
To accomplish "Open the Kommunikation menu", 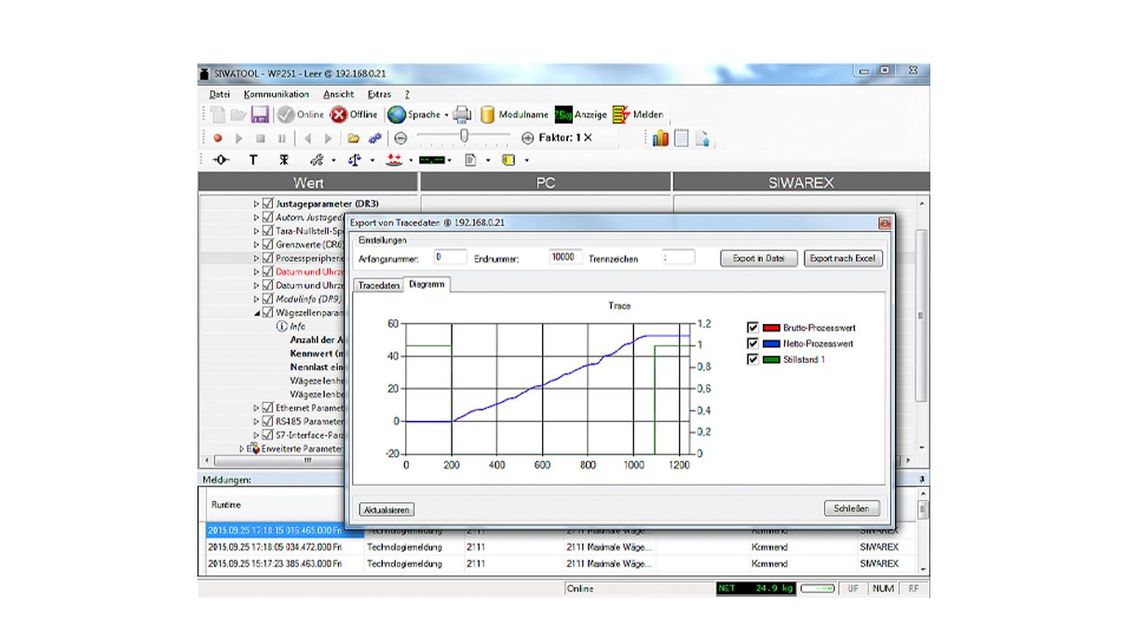I will click(x=276, y=94).
